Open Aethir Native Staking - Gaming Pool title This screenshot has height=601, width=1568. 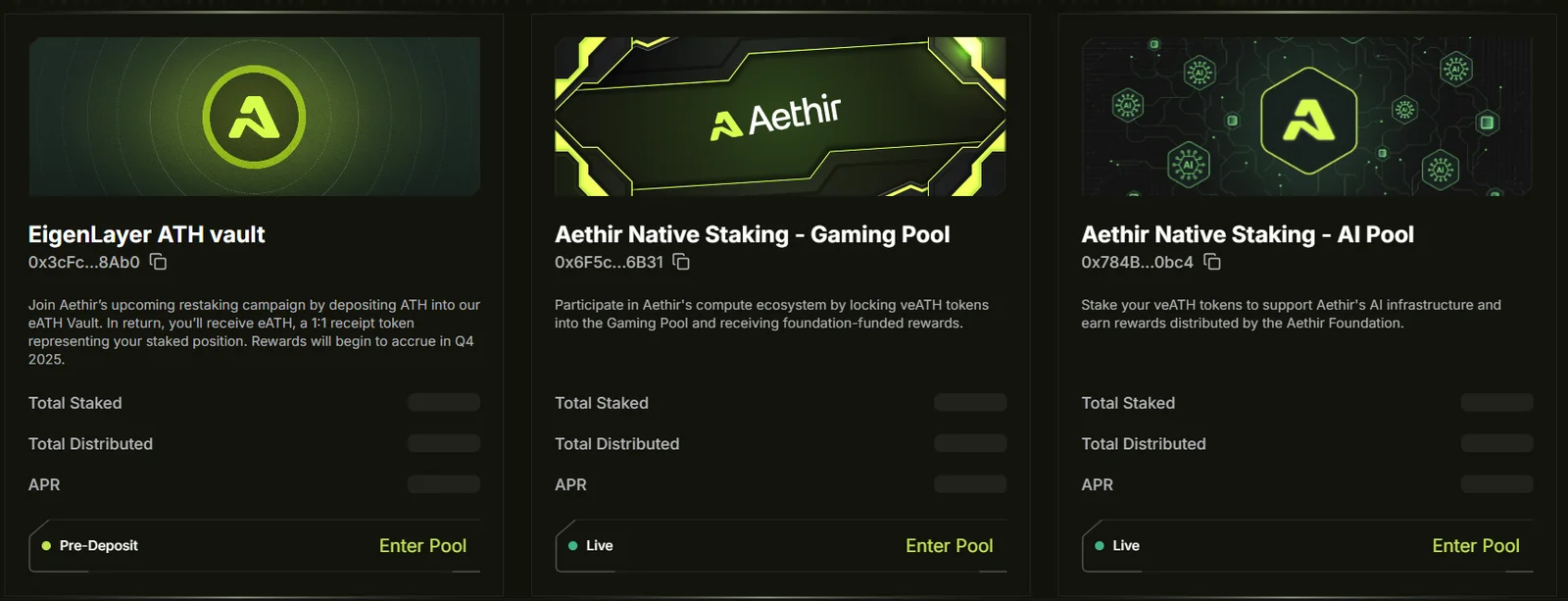coord(752,234)
